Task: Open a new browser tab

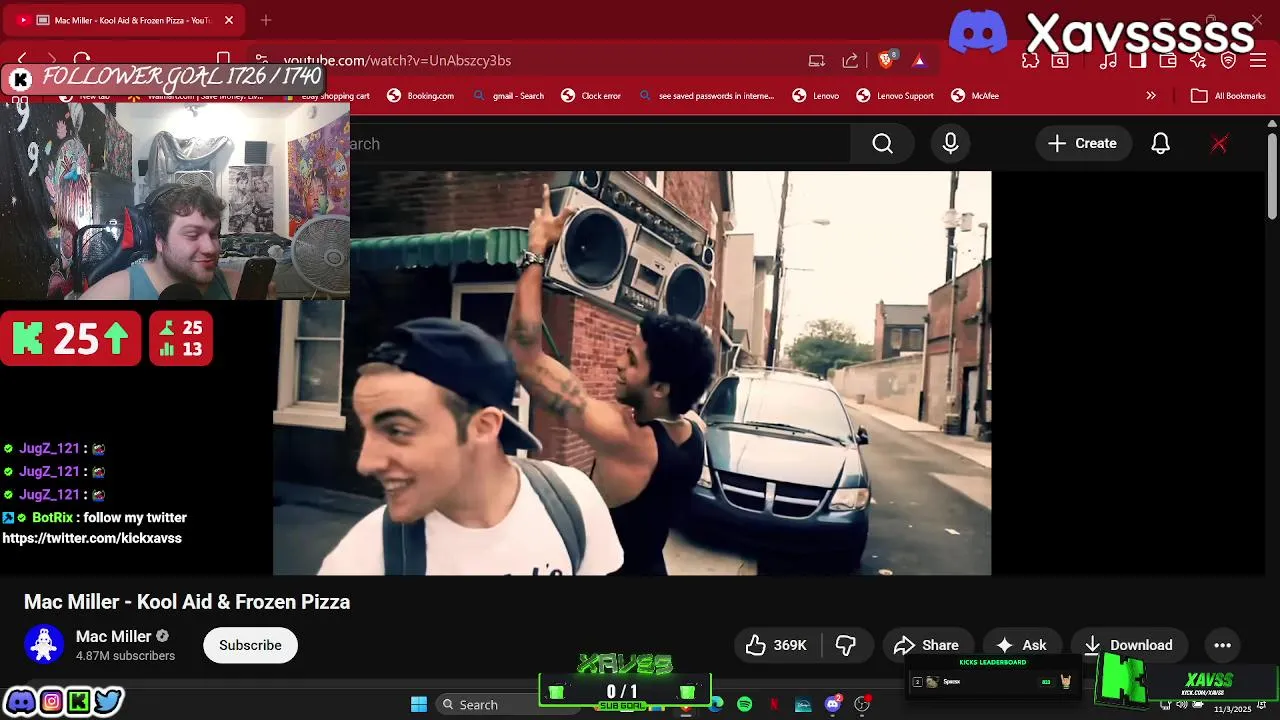Action: point(266,20)
